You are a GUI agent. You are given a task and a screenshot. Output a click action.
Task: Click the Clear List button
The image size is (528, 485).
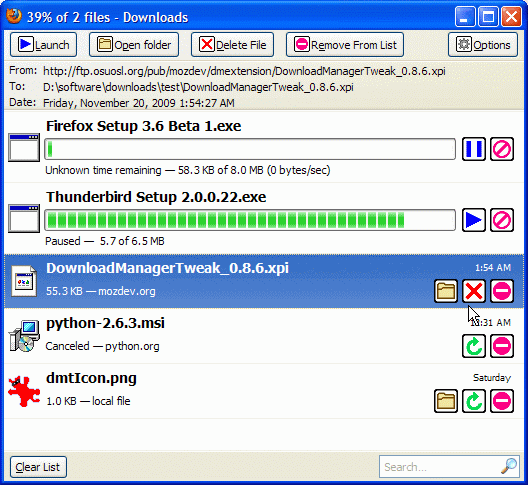click(38, 467)
